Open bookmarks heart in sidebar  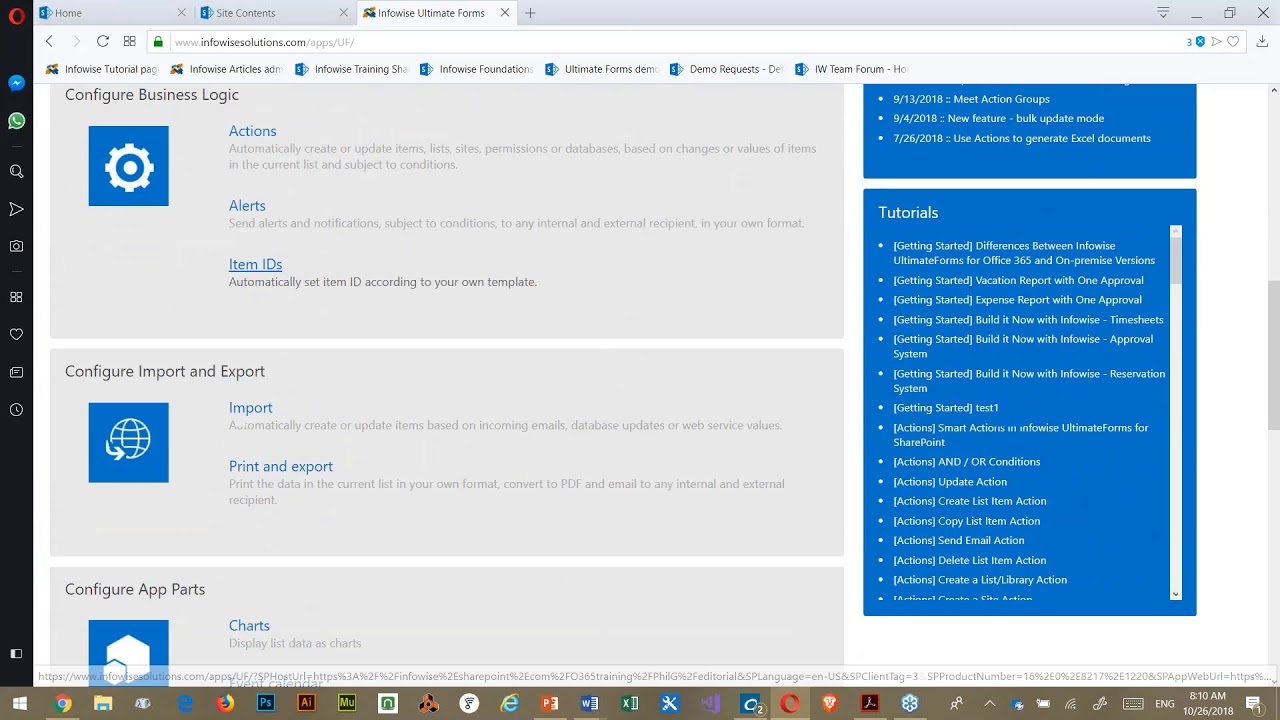coord(16,334)
